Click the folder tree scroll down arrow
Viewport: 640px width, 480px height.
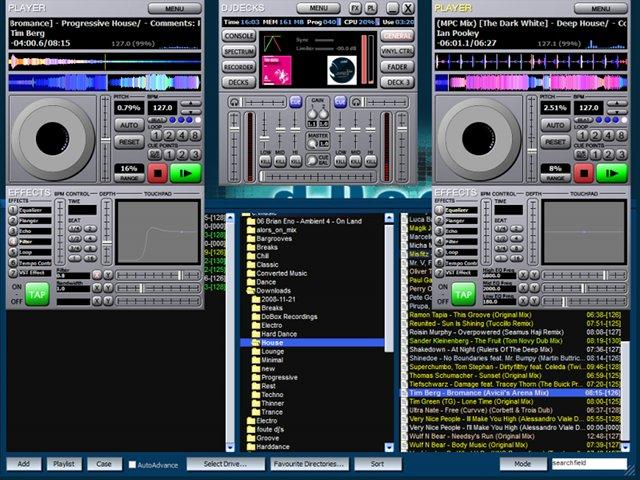click(x=389, y=447)
